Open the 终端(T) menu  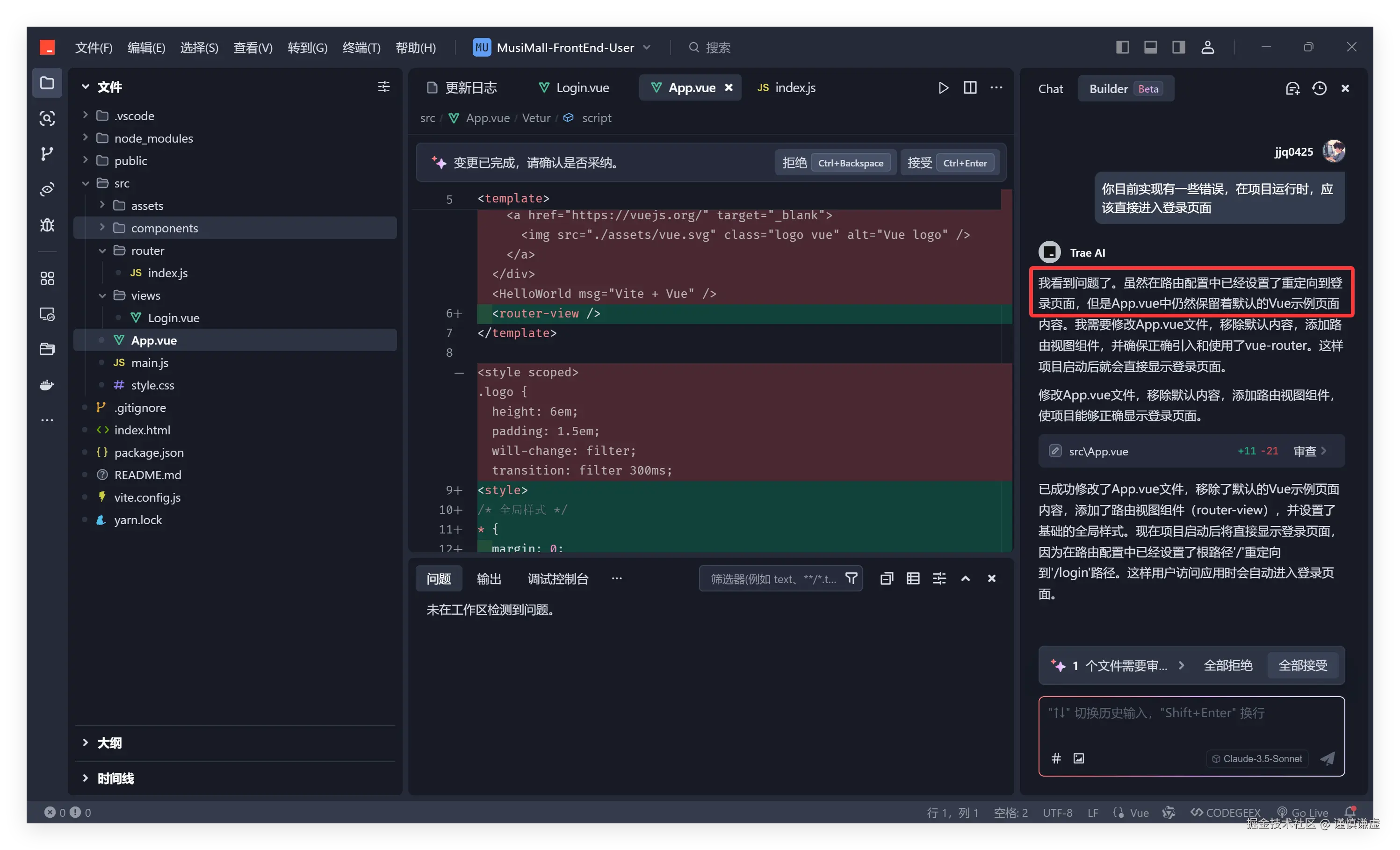pos(361,48)
